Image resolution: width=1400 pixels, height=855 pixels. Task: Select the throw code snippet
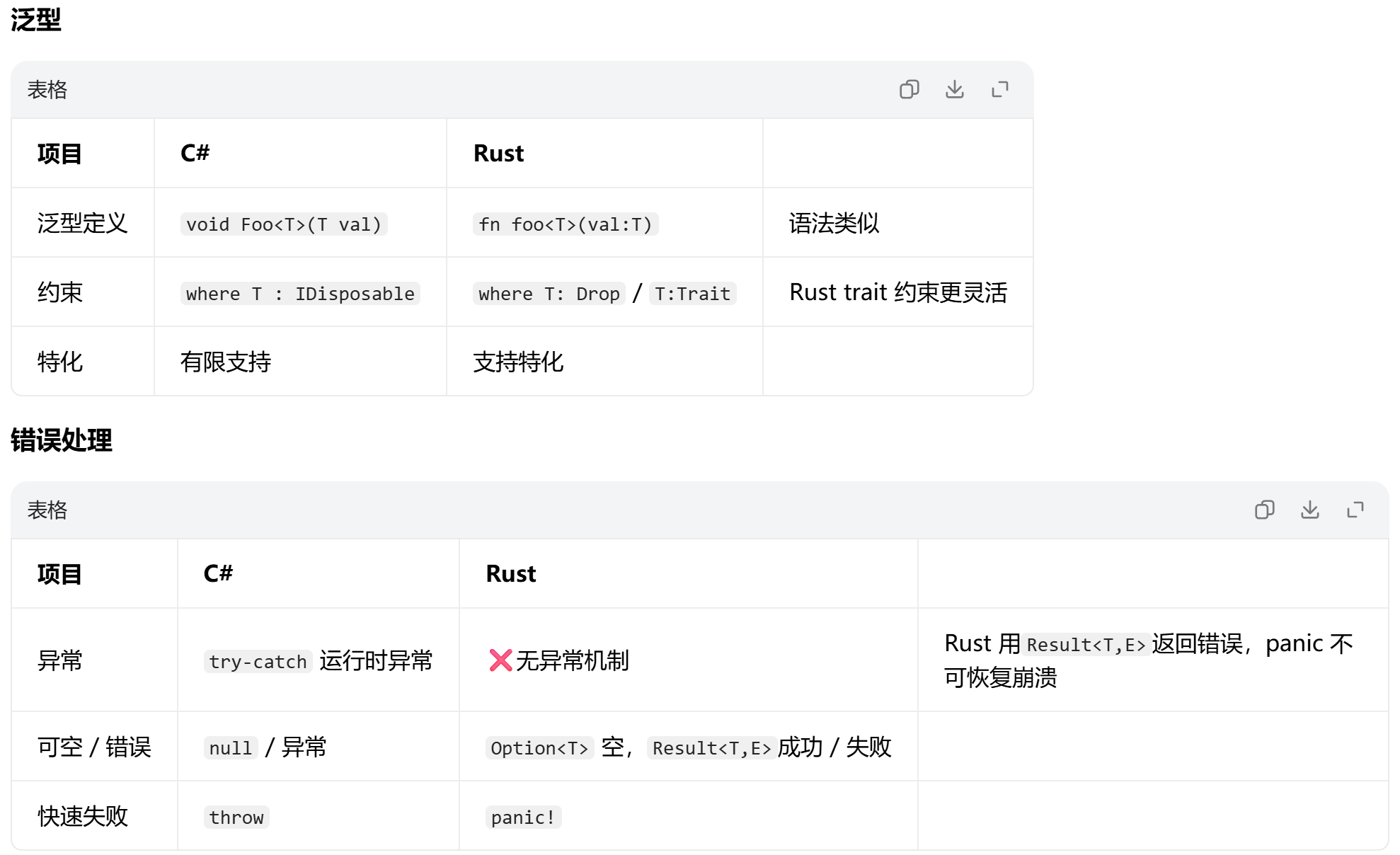[x=236, y=817]
